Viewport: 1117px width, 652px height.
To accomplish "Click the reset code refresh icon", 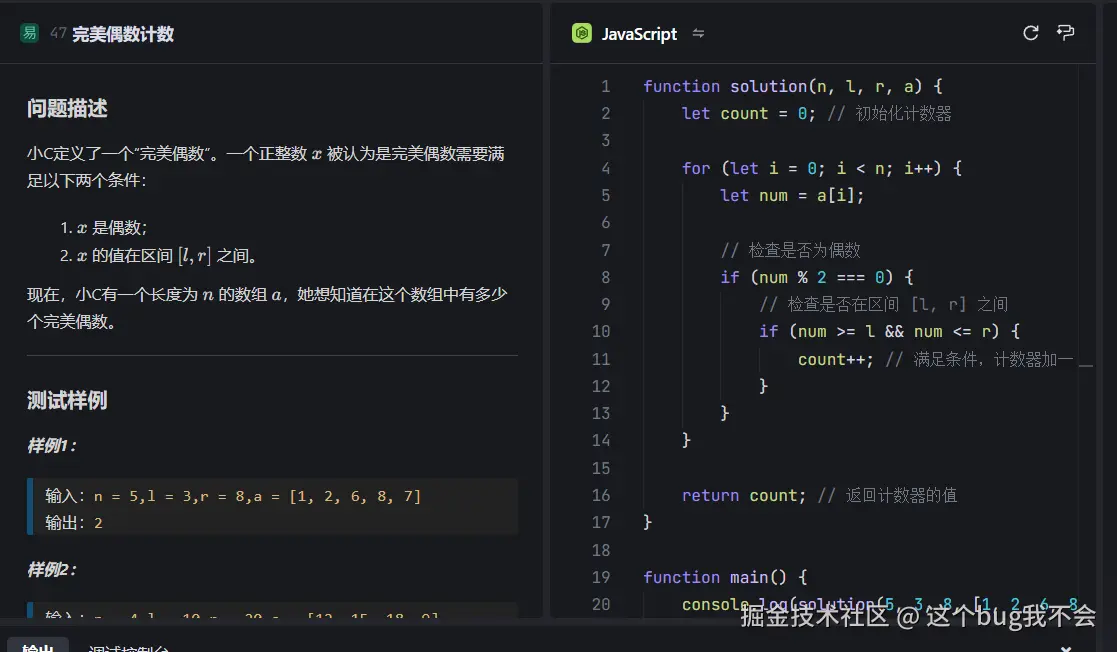I will click(x=1031, y=32).
